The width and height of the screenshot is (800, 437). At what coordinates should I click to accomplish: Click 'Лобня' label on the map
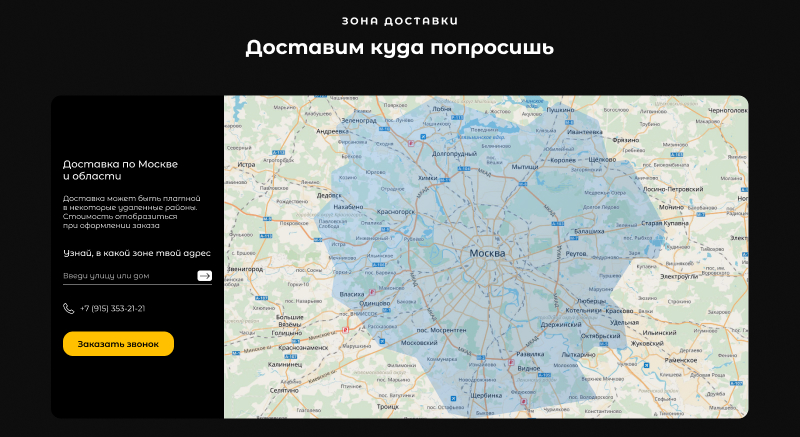point(442,109)
